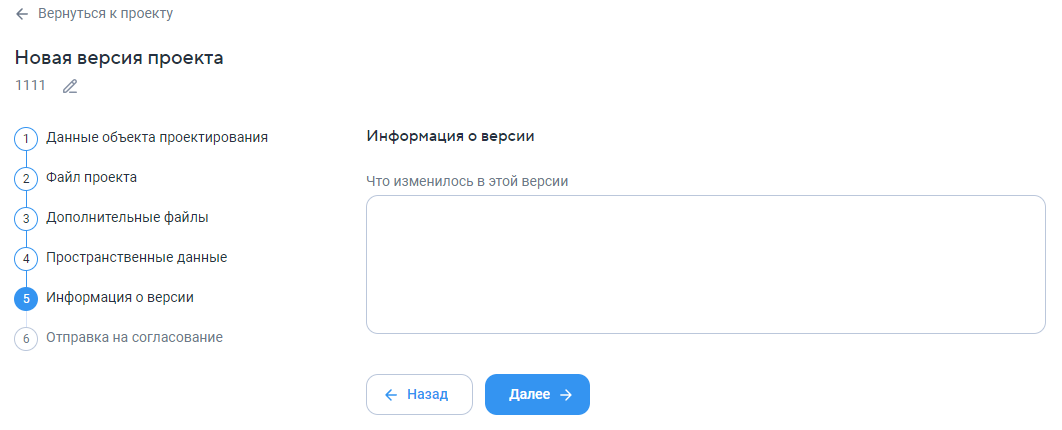
Task: Click the left arrow inside Назад button
Action: 391,395
